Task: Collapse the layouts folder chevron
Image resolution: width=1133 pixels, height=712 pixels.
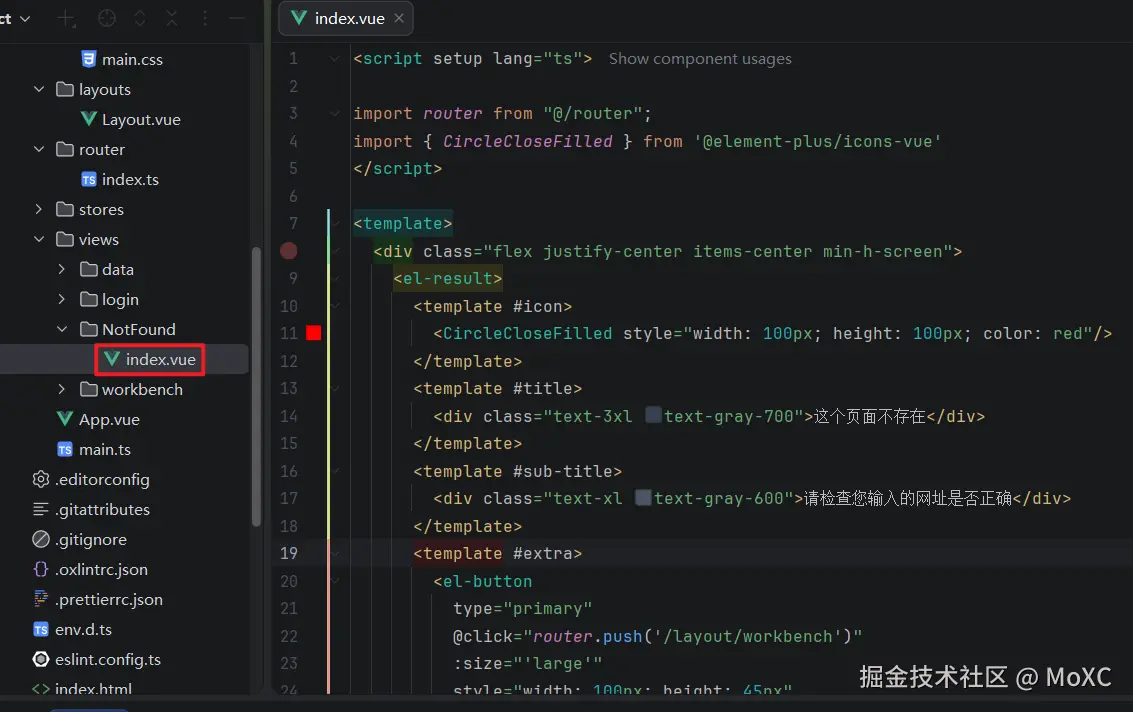Action: [x=39, y=89]
